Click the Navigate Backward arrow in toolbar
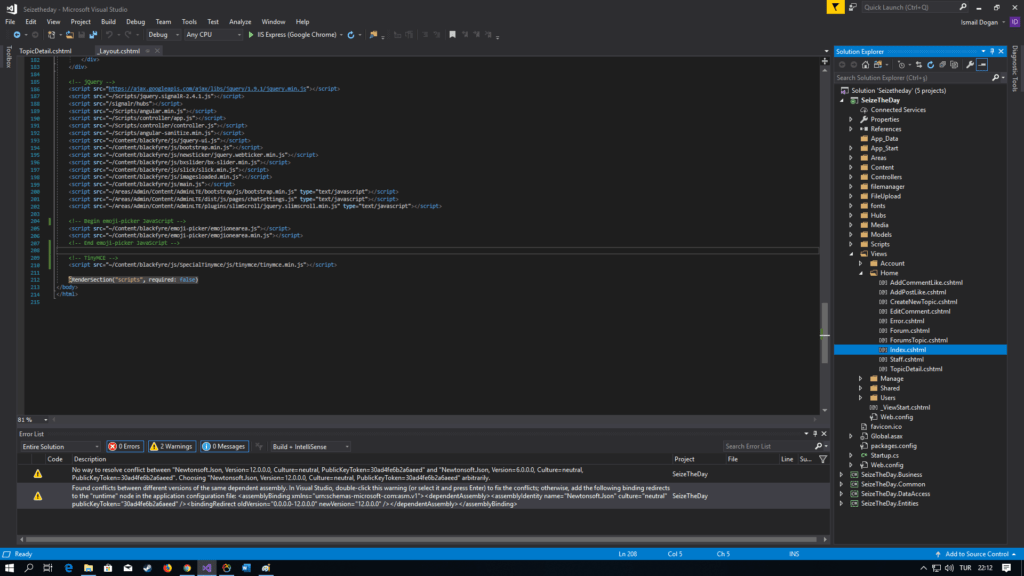Screen dimensions: 1024x576 coord(17,35)
